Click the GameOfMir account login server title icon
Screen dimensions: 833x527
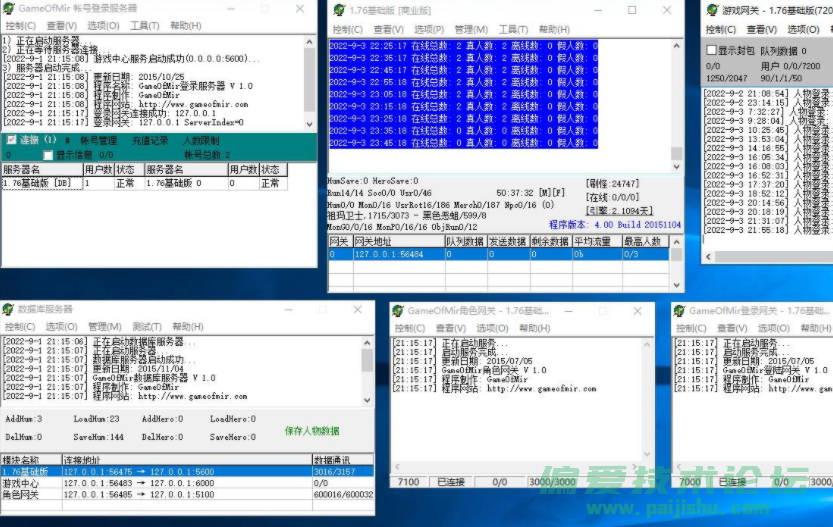point(9,8)
